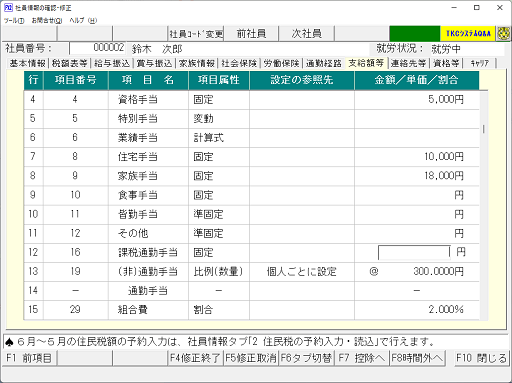Click F4 修正終了 button
This screenshot has height=383, width=512.
click(195, 358)
